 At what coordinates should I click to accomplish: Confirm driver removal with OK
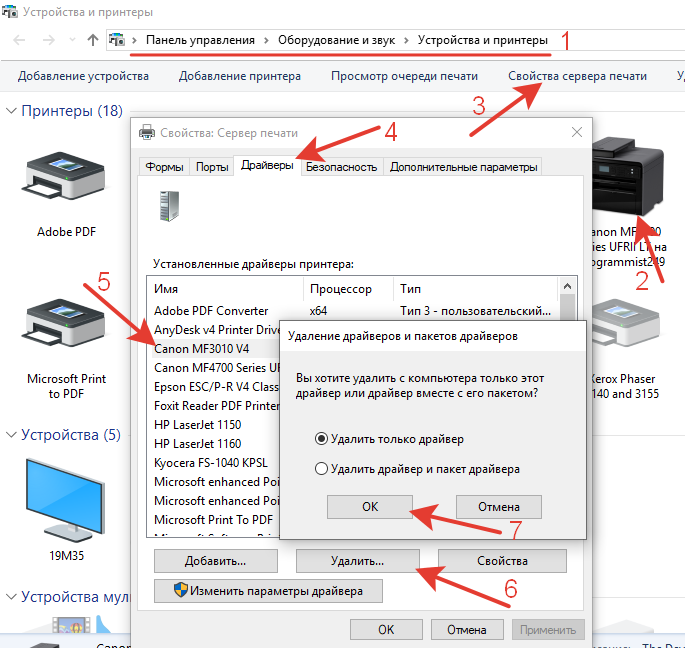click(370, 507)
